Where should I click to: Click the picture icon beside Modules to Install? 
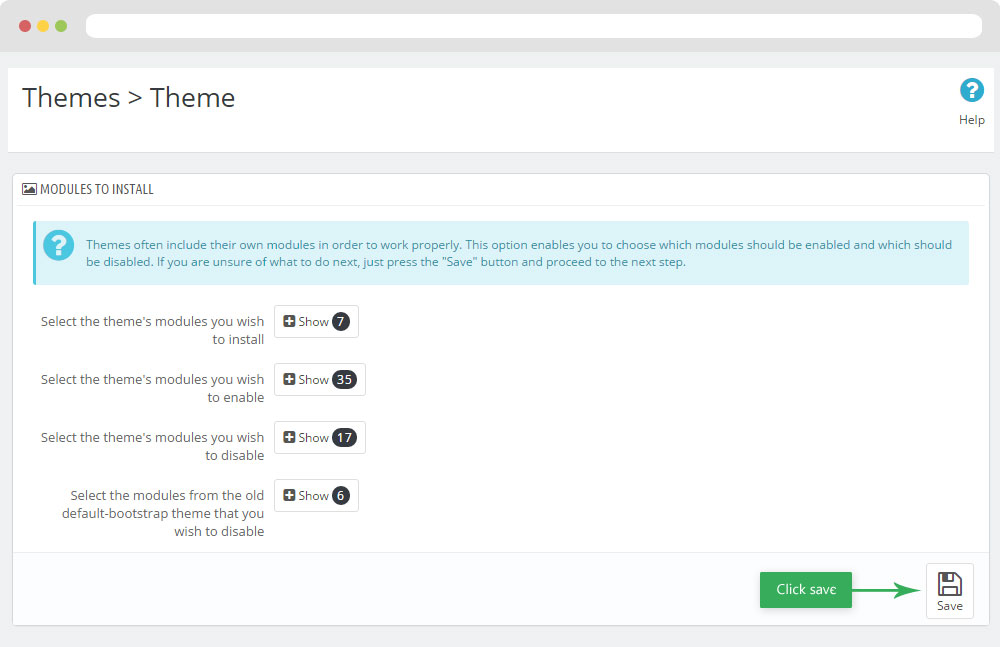tap(29, 189)
